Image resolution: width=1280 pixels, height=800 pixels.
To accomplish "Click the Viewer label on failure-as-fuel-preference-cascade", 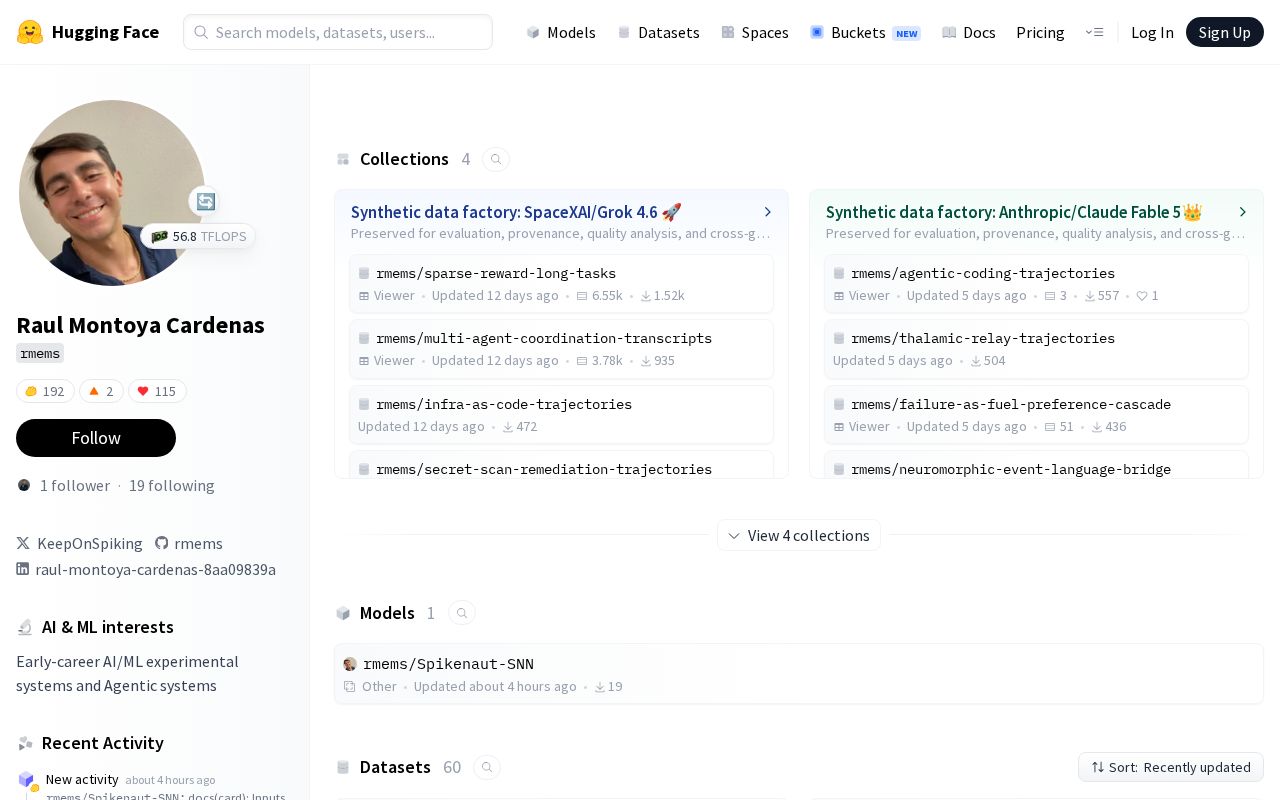I will [x=869, y=426].
